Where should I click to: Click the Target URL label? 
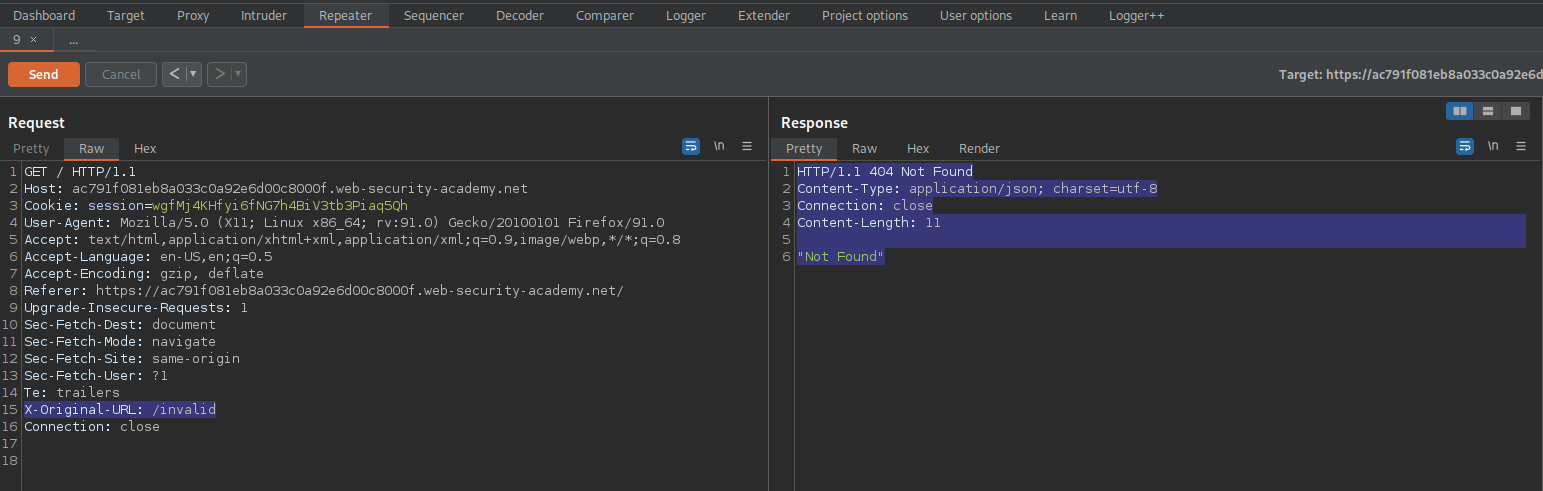click(1410, 75)
